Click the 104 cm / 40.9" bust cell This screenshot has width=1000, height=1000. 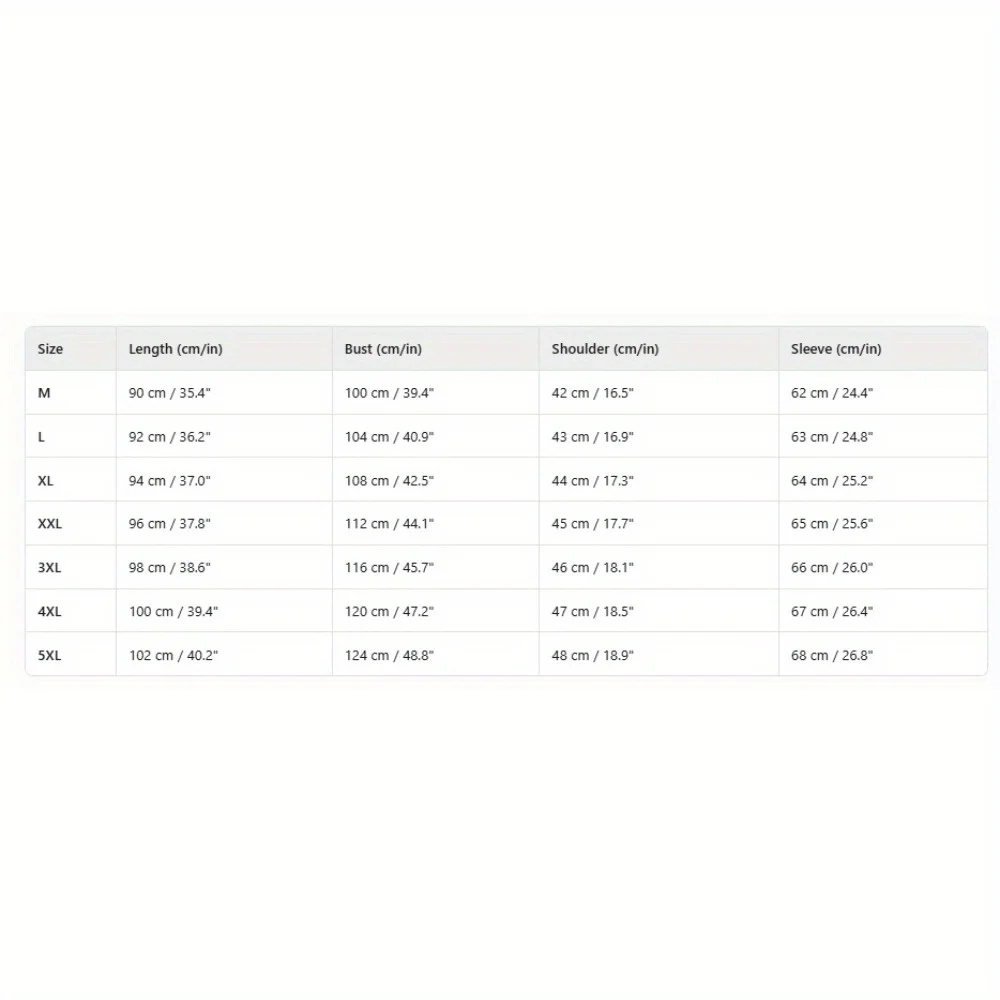(389, 437)
